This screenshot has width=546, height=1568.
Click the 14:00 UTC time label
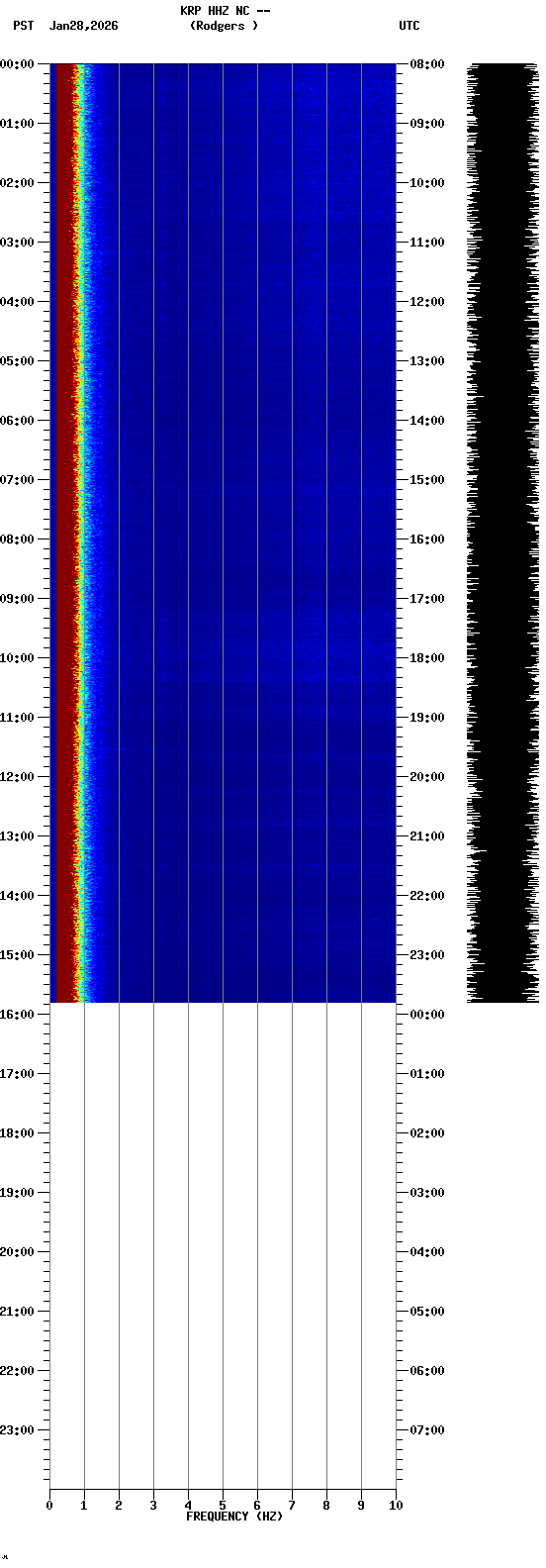point(426,421)
